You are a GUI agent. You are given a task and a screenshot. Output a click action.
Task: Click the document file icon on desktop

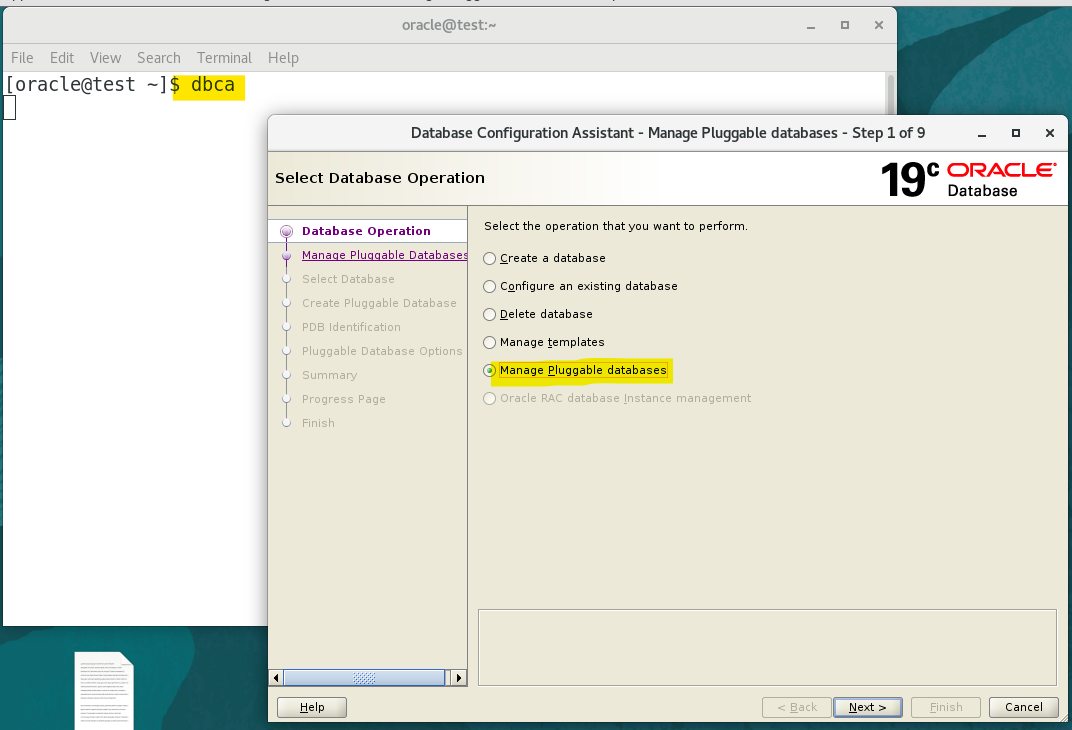click(104, 690)
